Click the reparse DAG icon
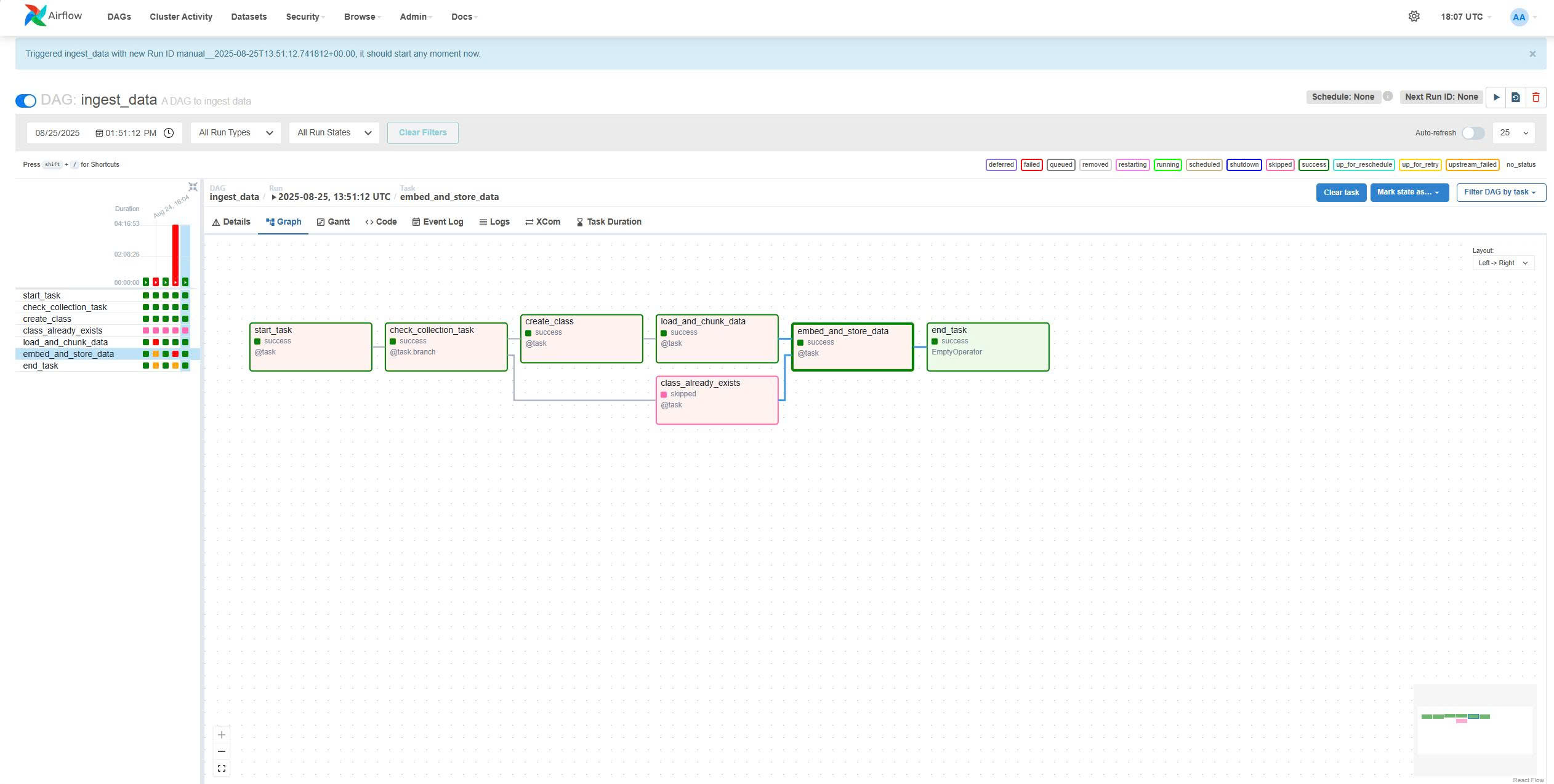Image resolution: width=1554 pixels, height=784 pixels. click(x=1516, y=97)
